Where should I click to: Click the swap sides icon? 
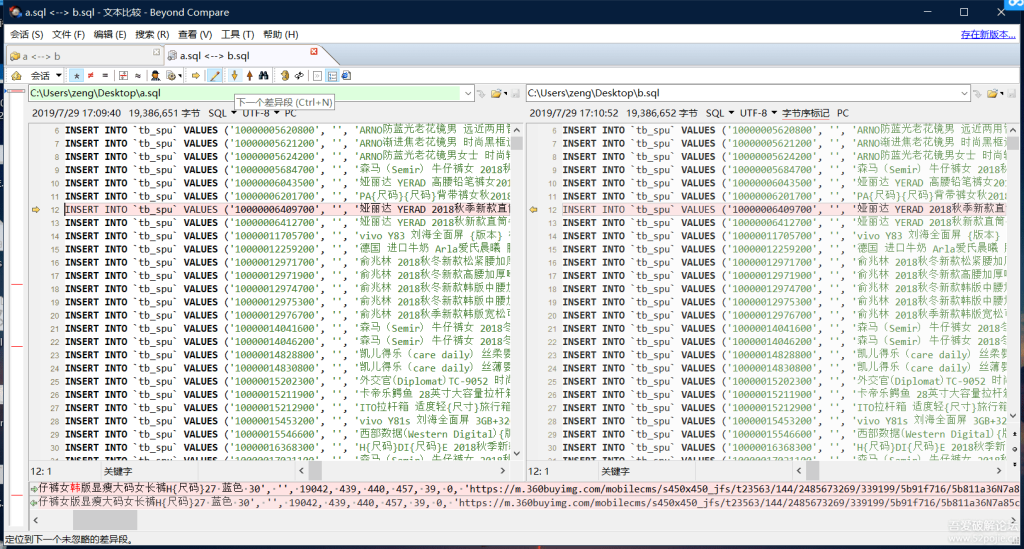pyautogui.click(x=285, y=76)
